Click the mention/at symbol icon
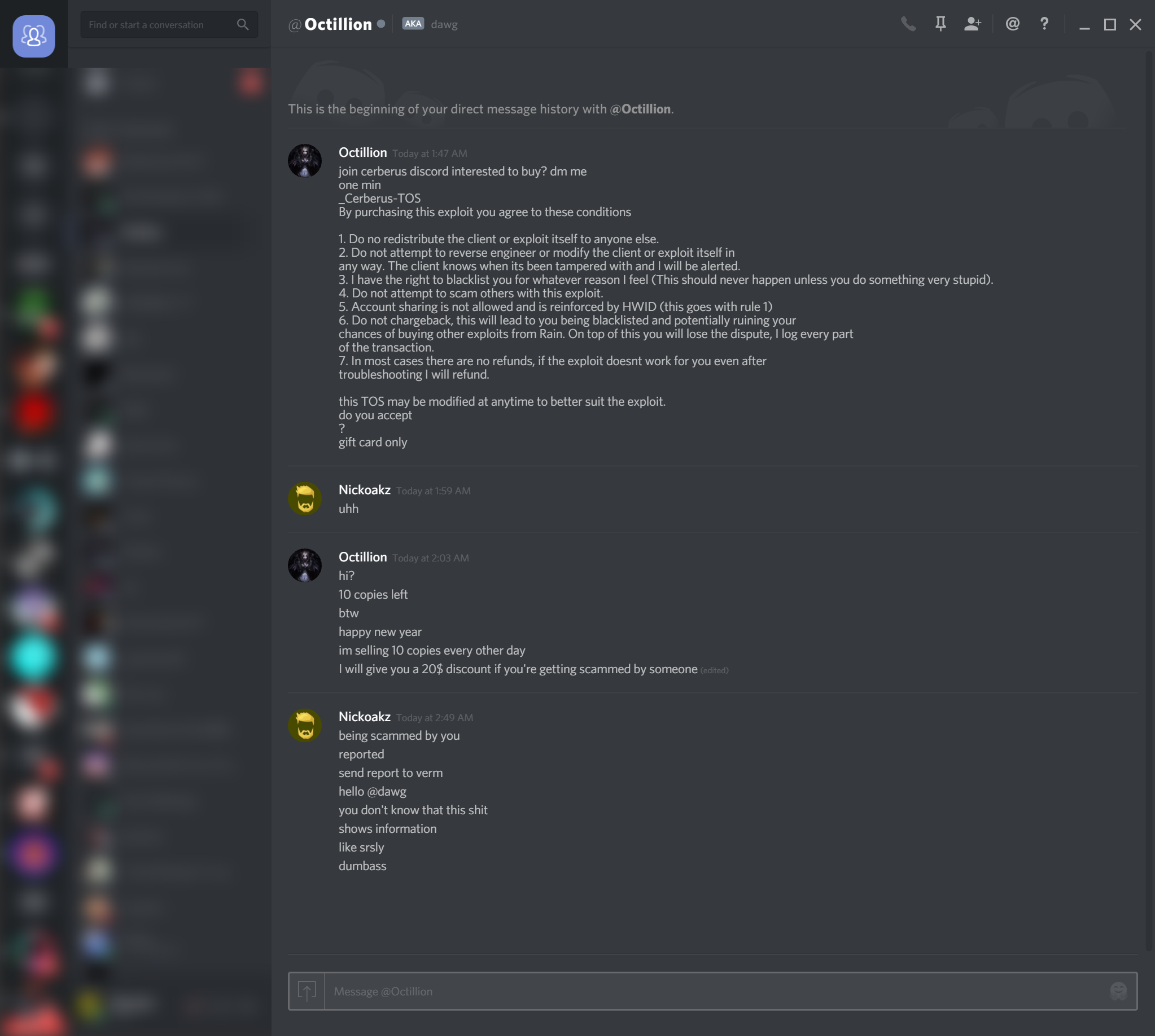This screenshot has width=1155, height=1036. 1013,24
